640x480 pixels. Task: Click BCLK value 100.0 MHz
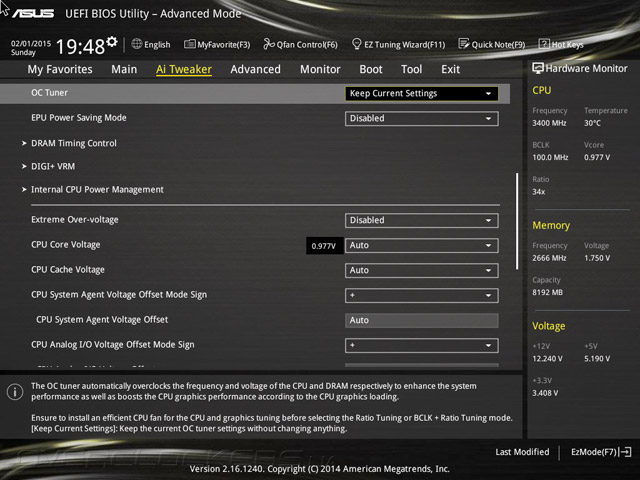coord(550,158)
